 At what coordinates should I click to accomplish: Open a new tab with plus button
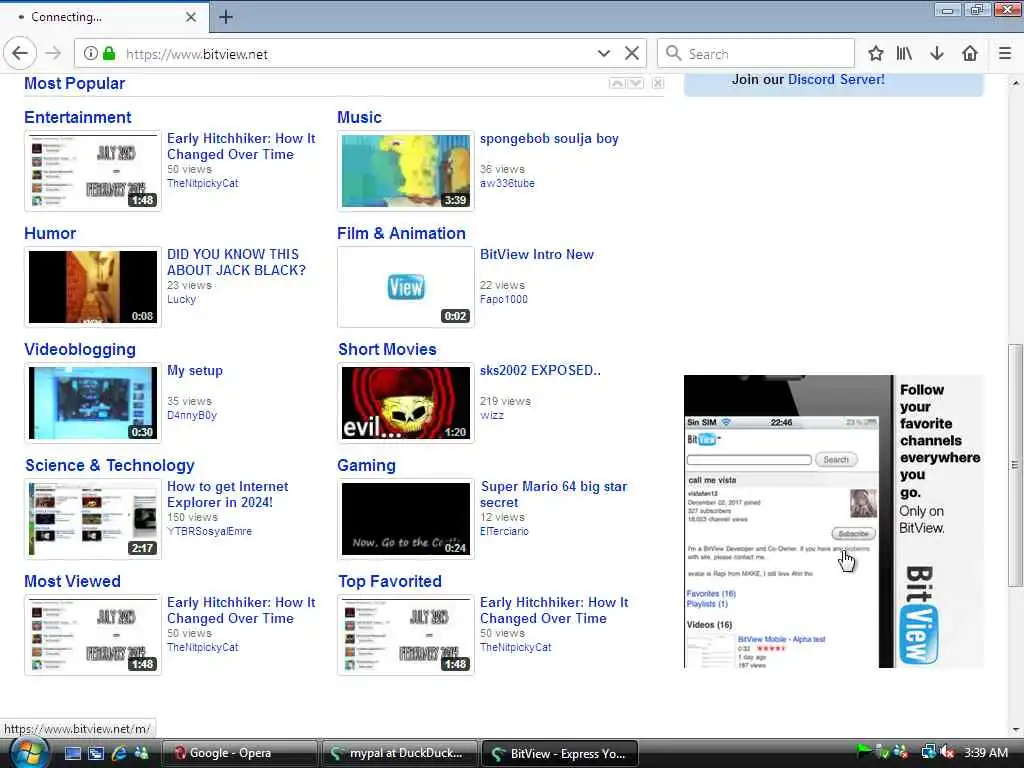[x=226, y=17]
